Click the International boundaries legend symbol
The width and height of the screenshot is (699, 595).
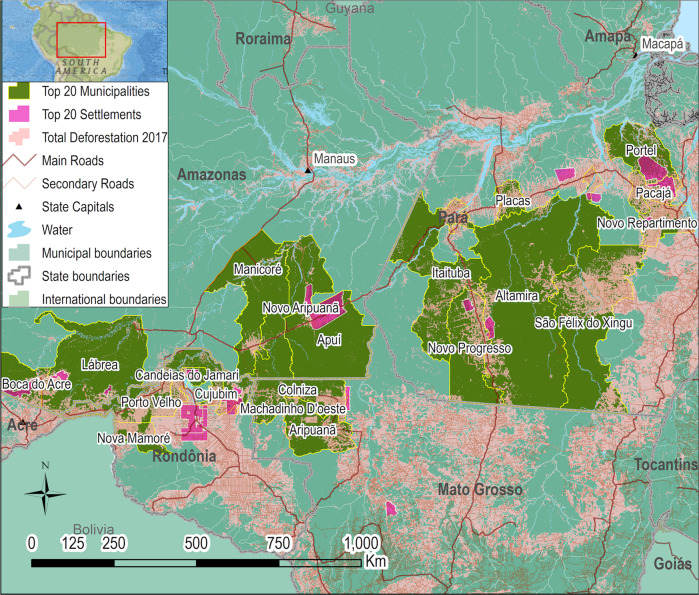pyautogui.click(x=21, y=298)
